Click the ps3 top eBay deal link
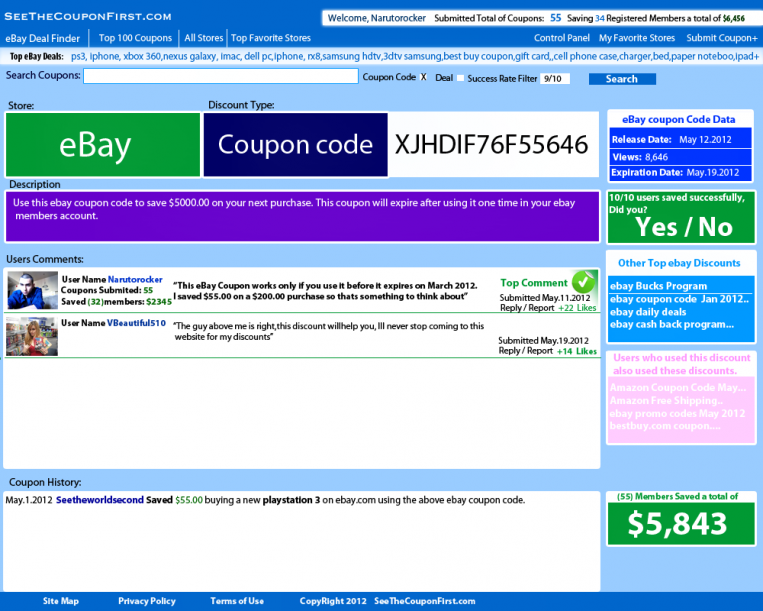This screenshot has height=611, width=763. point(78,56)
